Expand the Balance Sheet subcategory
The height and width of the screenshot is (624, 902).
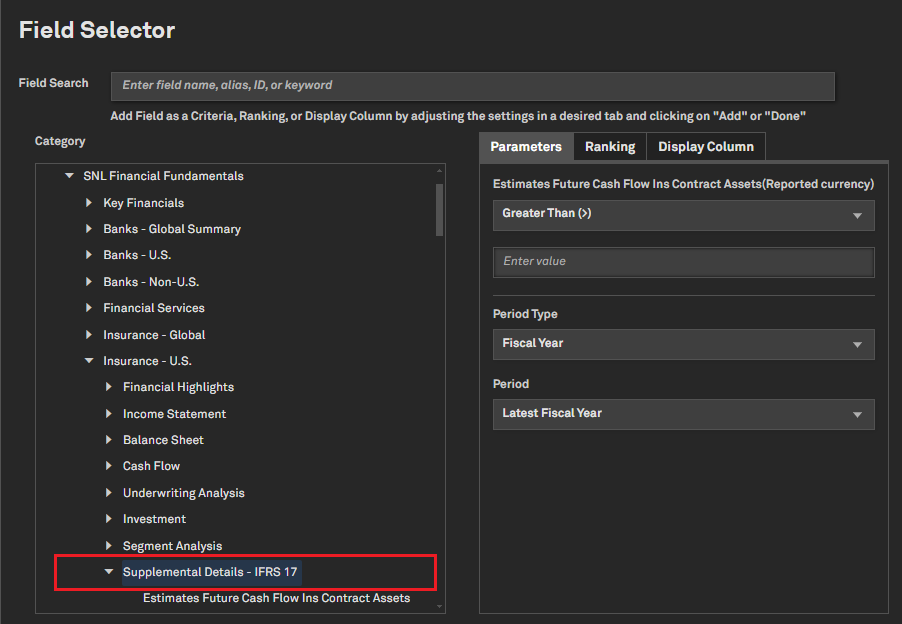(109, 440)
